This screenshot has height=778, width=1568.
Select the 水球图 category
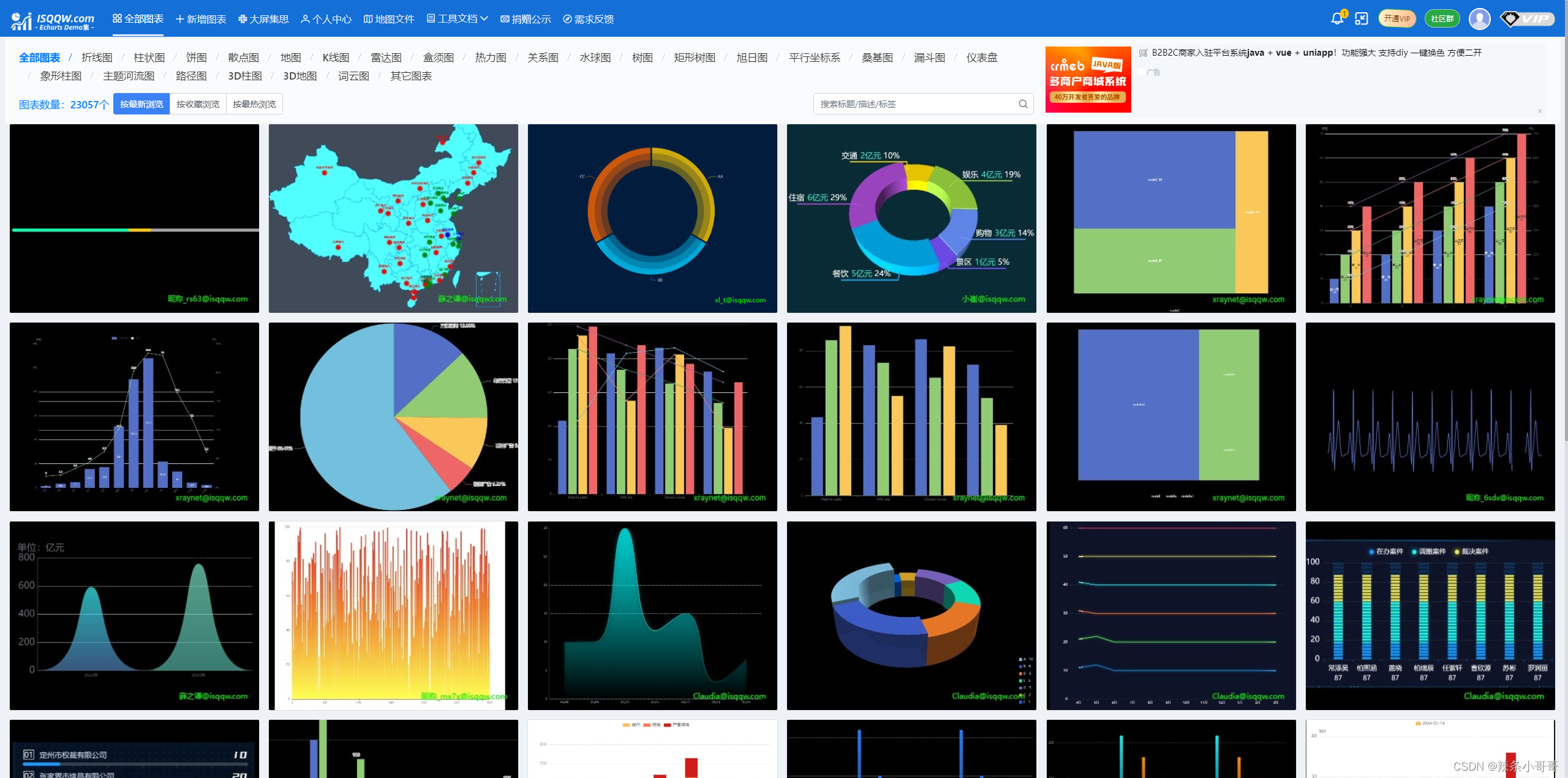click(595, 58)
